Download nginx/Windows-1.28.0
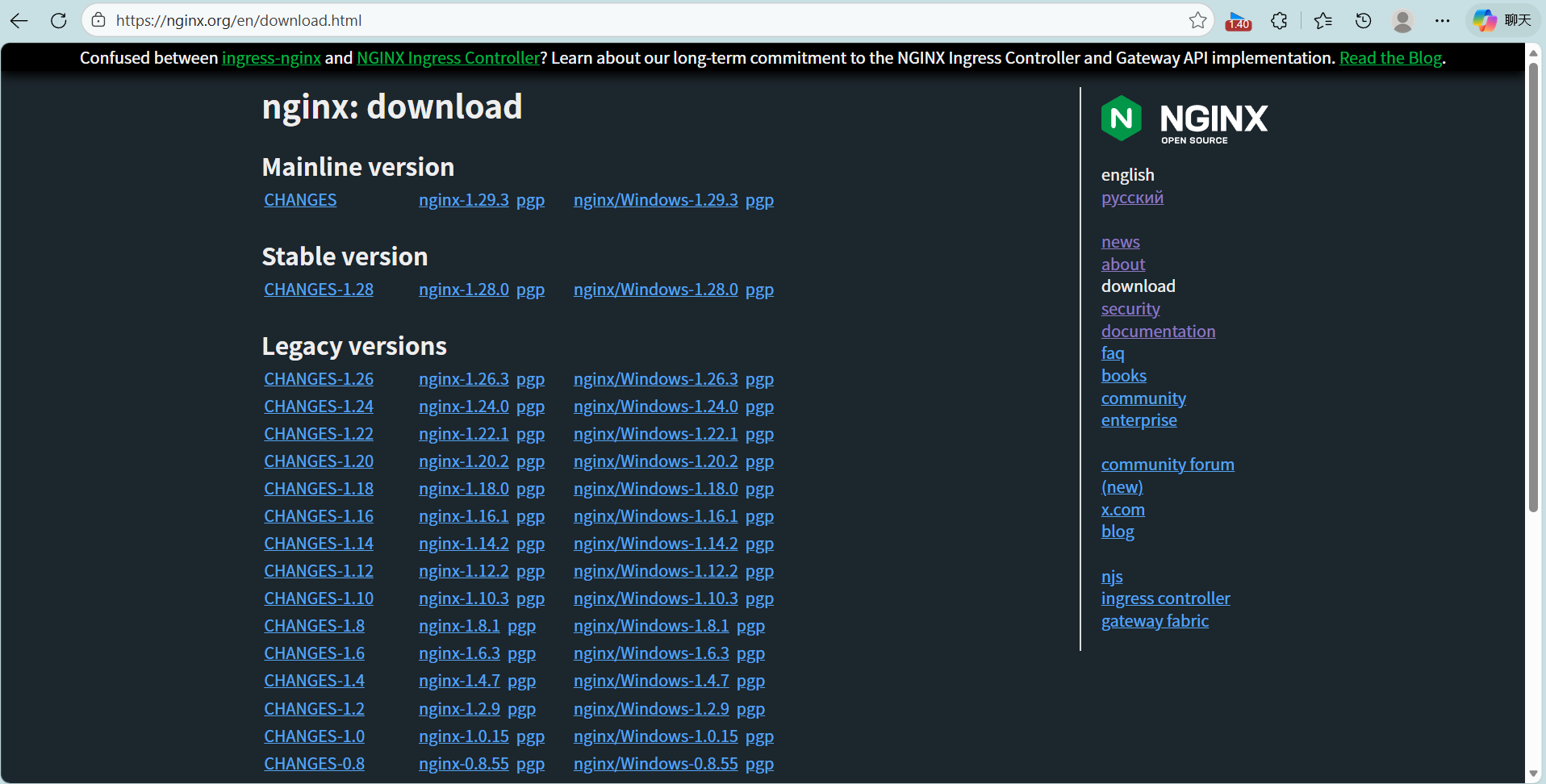Image resolution: width=1546 pixels, height=784 pixels. pos(655,290)
